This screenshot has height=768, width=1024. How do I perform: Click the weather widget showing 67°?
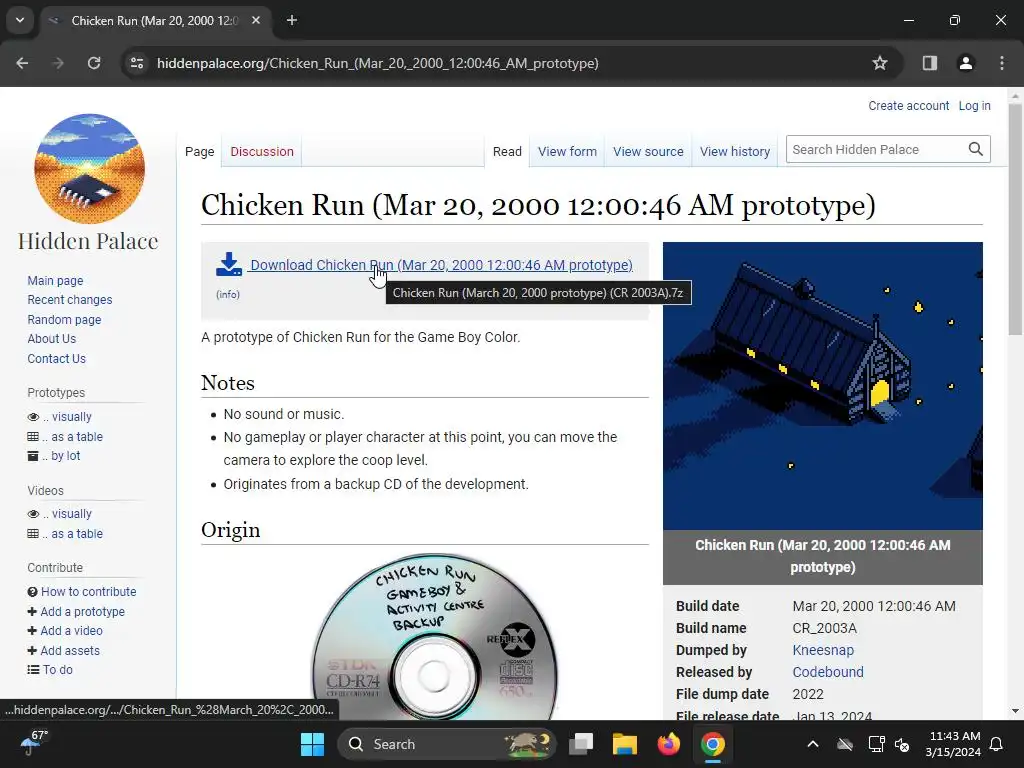pos(34,743)
